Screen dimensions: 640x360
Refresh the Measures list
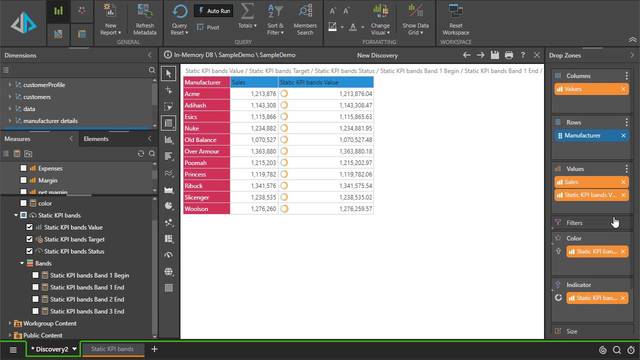[141, 154]
